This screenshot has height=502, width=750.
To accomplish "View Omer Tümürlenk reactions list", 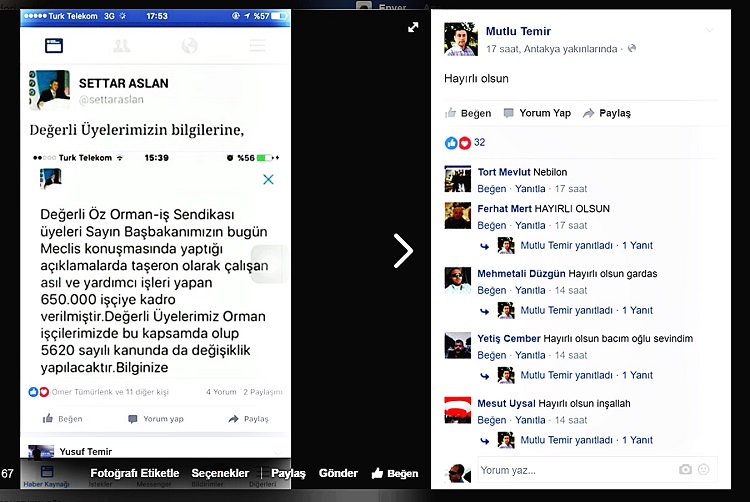I will point(110,392).
